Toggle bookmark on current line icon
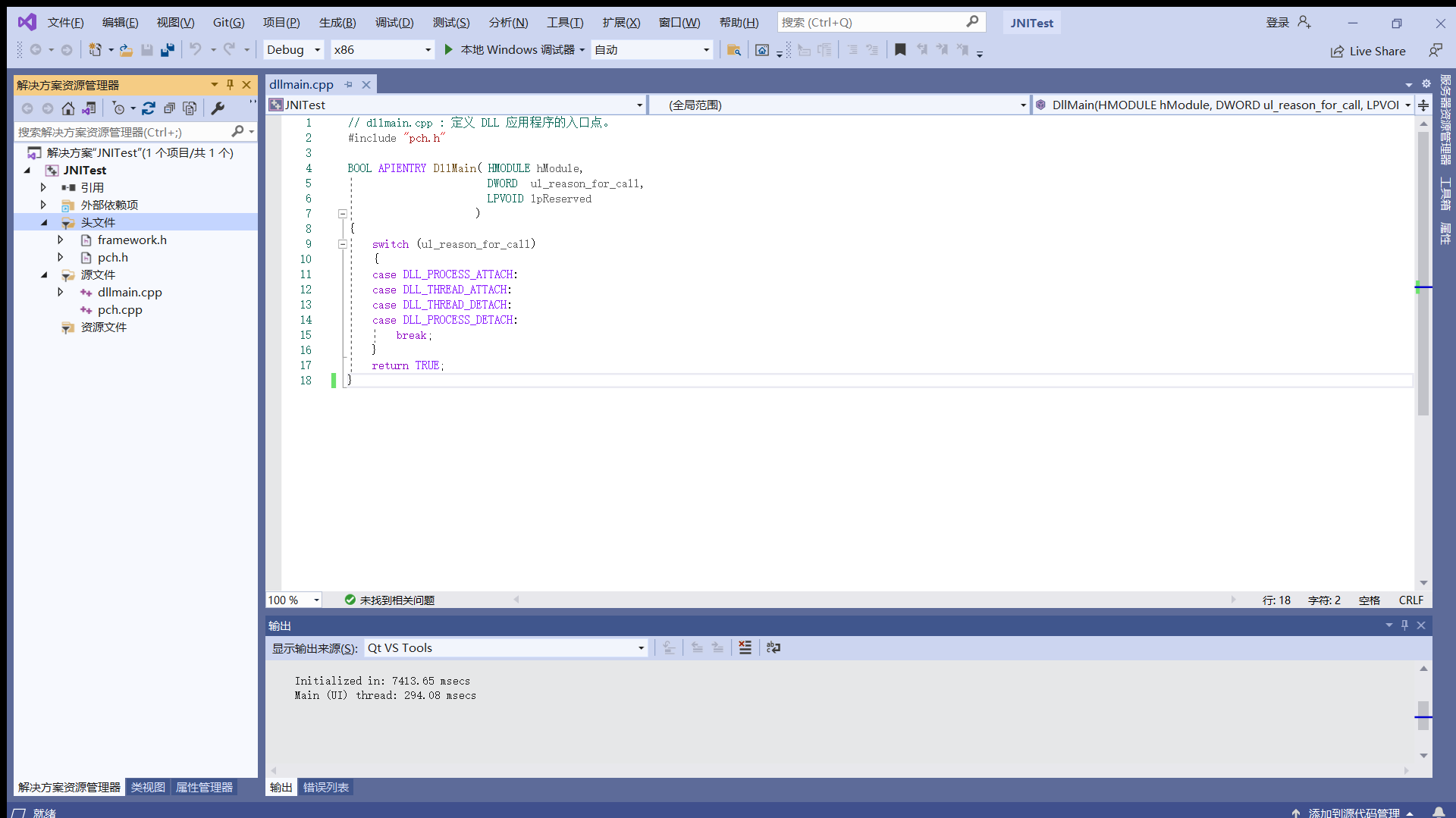This screenshot has width=1456, height=818. [x=900, y=50]
